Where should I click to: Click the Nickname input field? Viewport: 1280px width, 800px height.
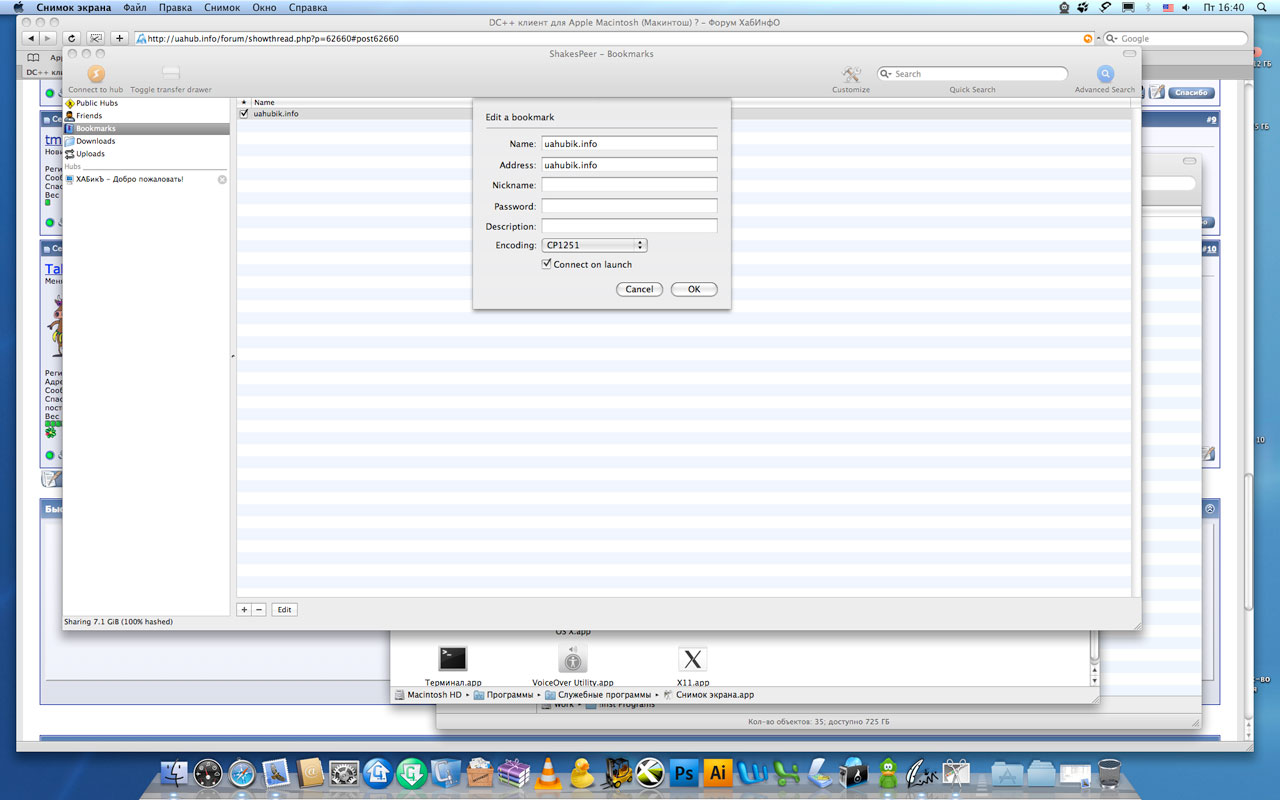pyautogui.click(x=629, y=185)
